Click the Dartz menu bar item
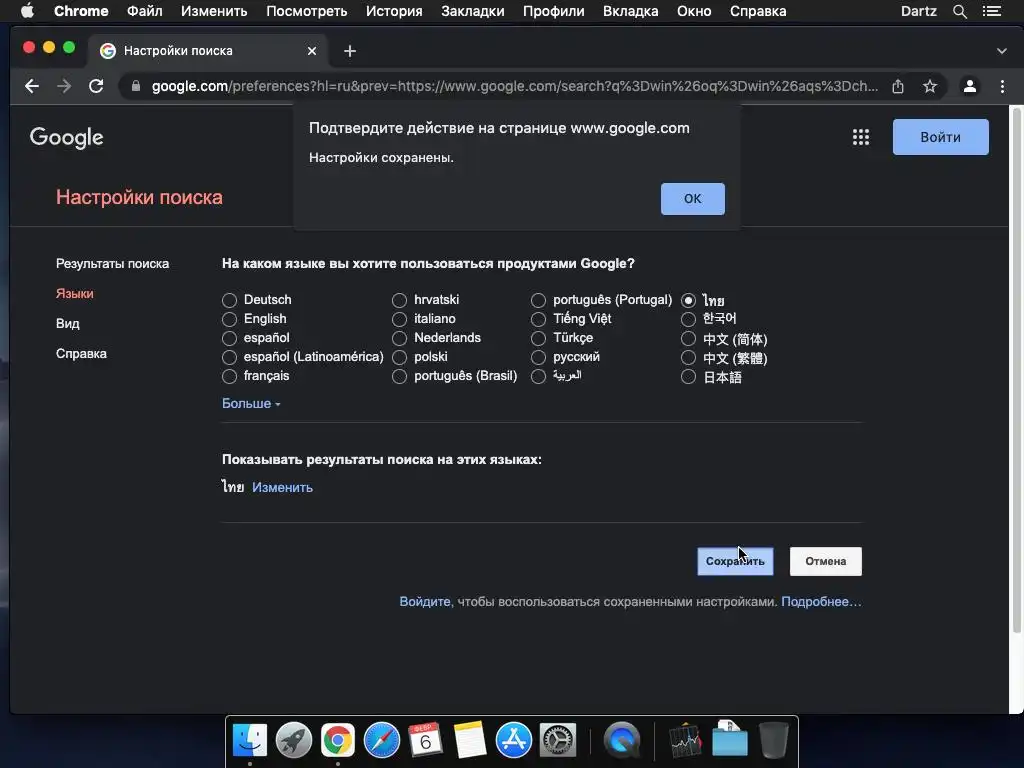Screen dimensions: 1024x768 pyautogui.click(x=918, y=11)
